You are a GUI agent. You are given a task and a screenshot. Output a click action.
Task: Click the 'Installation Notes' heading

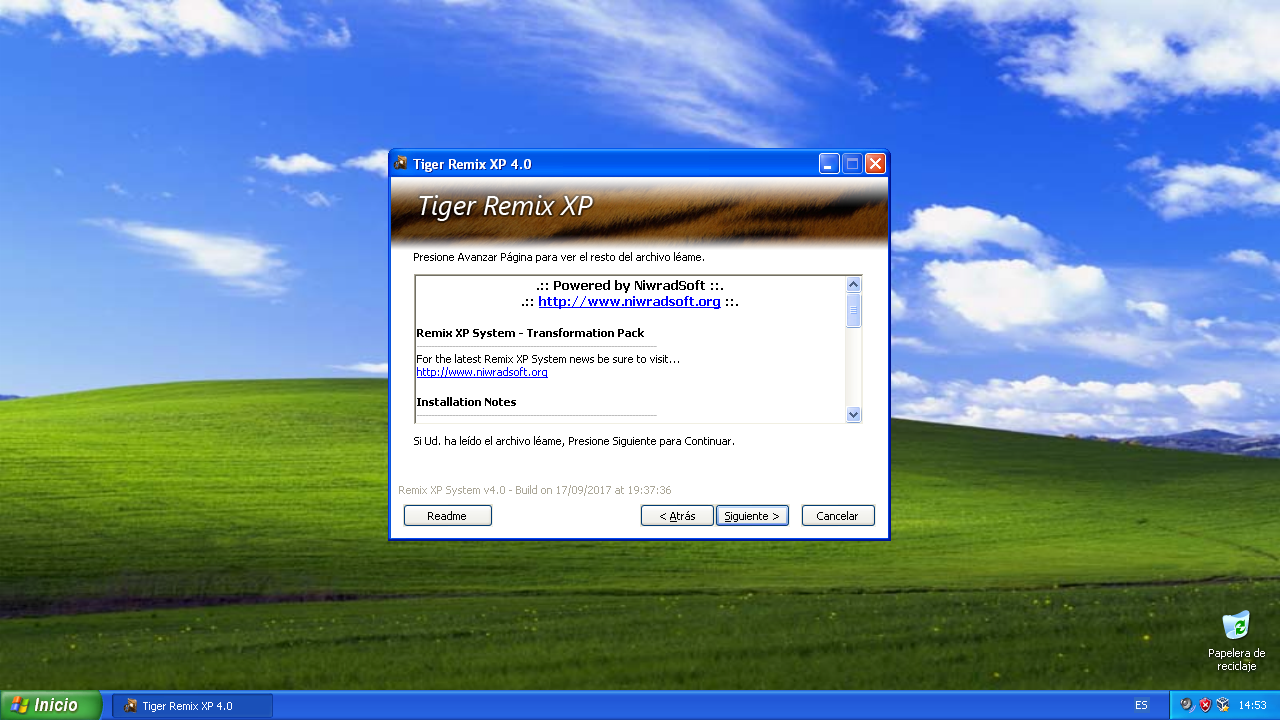tap(466, 402)
